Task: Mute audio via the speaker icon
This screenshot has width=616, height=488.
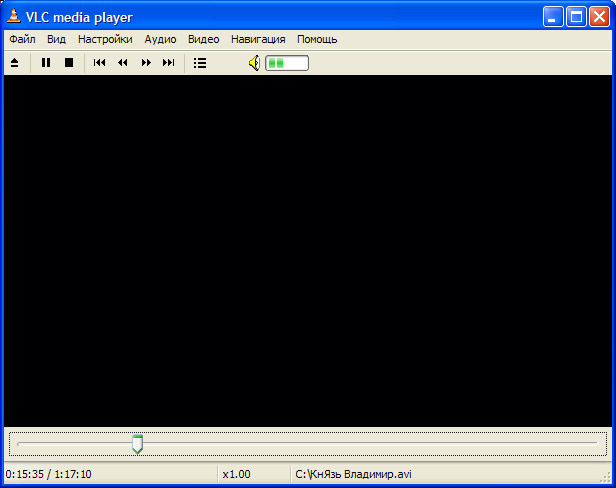Action: click(x=255, y=63)
